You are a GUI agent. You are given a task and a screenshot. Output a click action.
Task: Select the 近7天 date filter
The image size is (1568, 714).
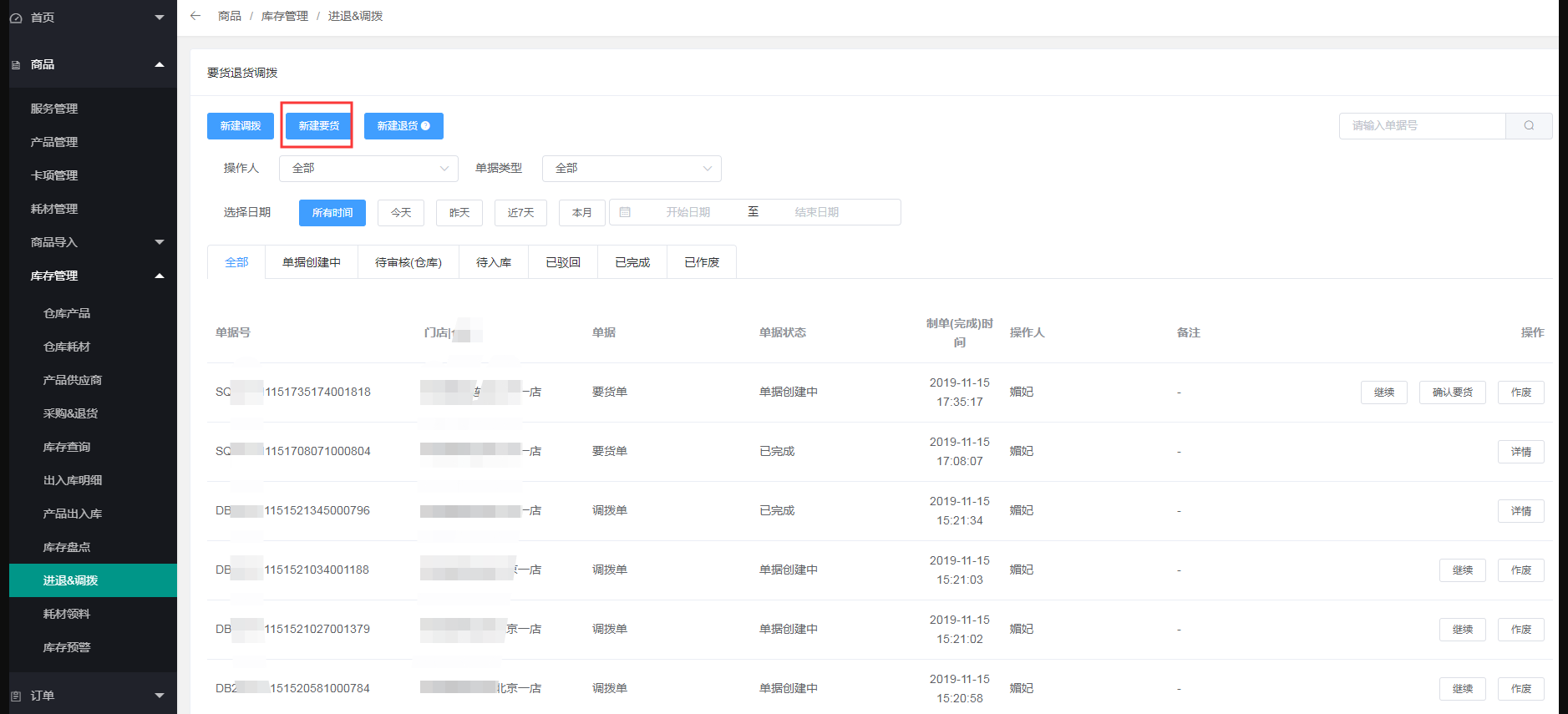(x=520, y=213)
